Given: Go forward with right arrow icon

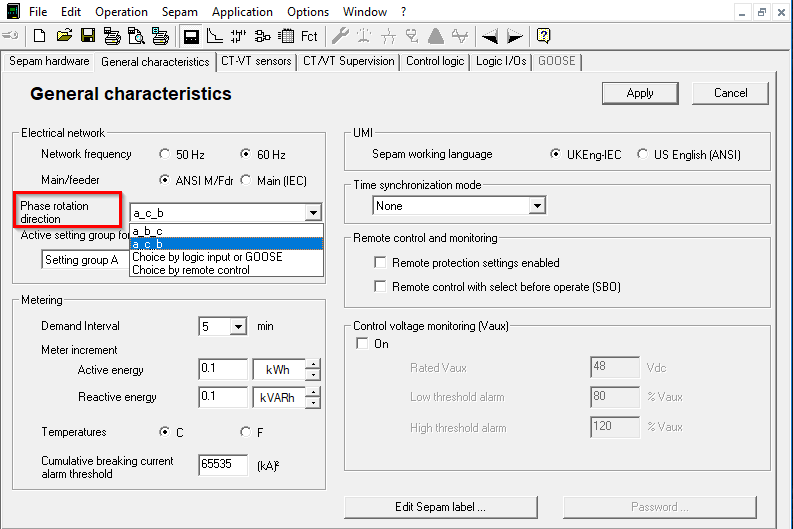Looking at the screenshot, I should [514, 36].
